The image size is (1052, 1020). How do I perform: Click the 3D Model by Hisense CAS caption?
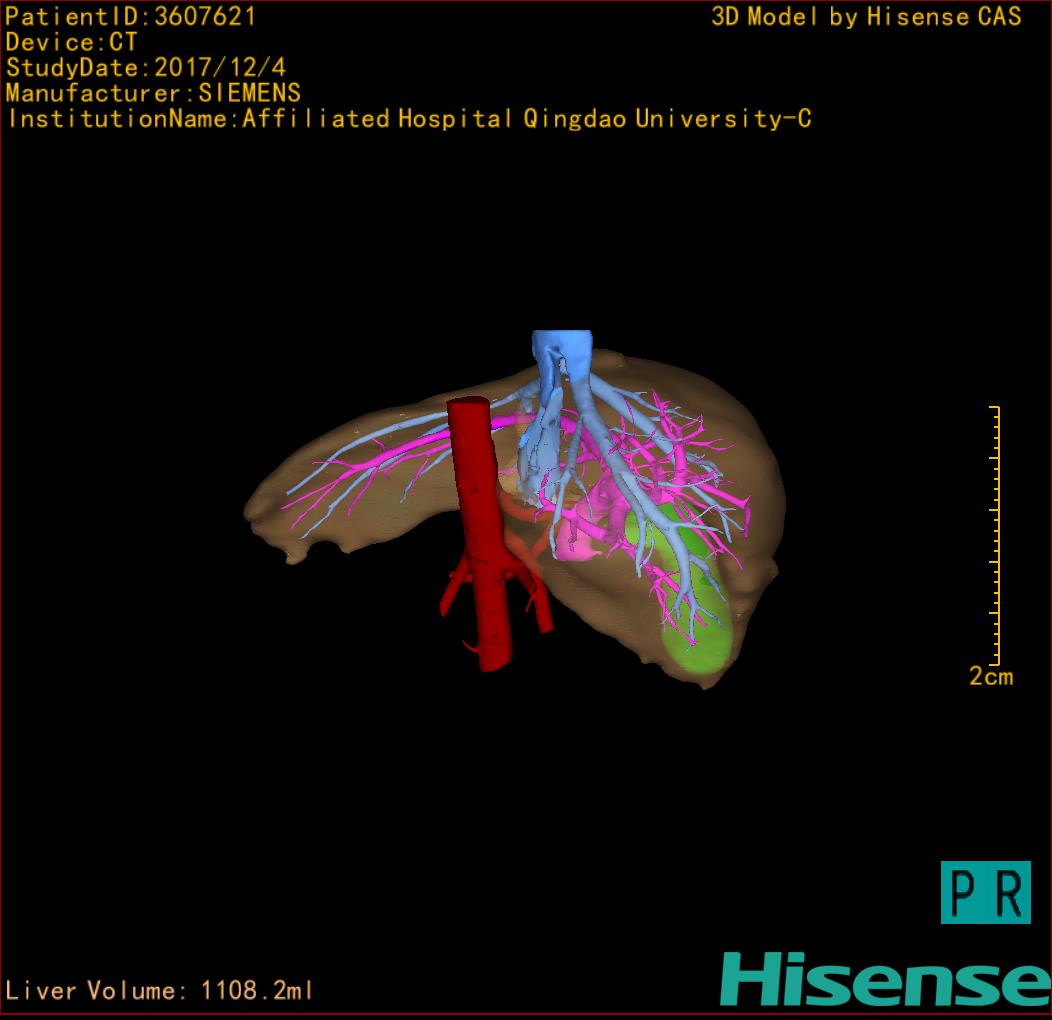coord(865,17)
